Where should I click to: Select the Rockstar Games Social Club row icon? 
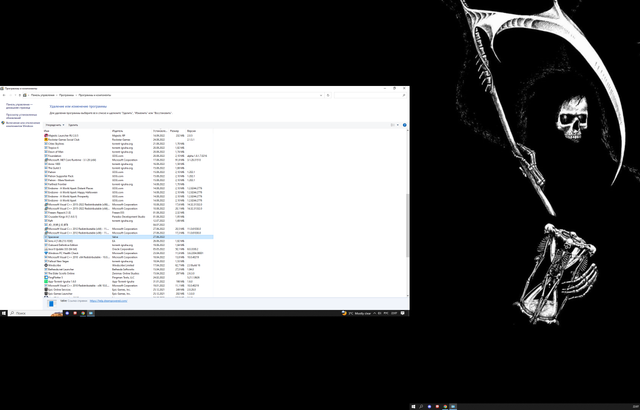[x=46, y=140]
